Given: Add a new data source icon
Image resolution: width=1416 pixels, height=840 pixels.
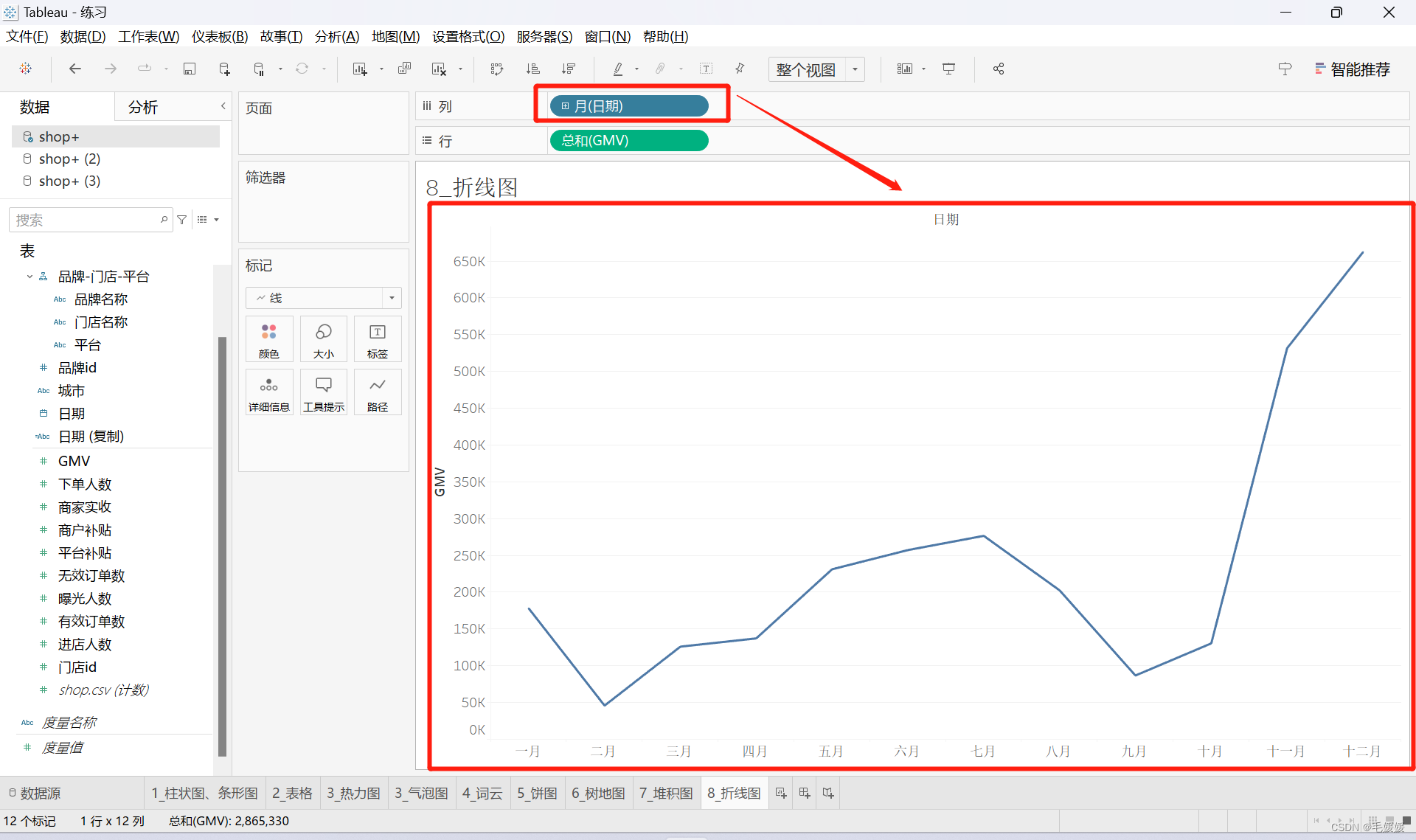Looking at the screenshot, I should pos(225,69).
